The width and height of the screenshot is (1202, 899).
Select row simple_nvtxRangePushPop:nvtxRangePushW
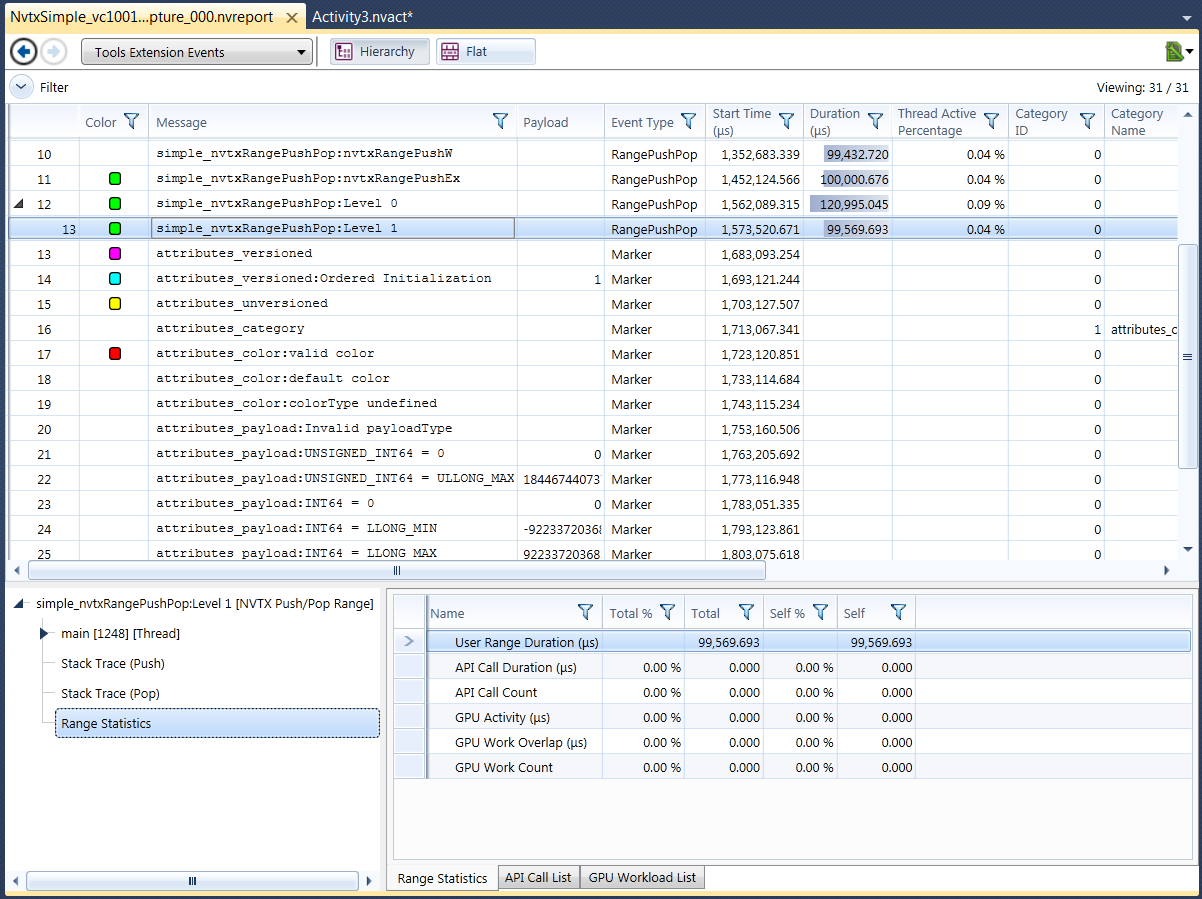point(592,154)
